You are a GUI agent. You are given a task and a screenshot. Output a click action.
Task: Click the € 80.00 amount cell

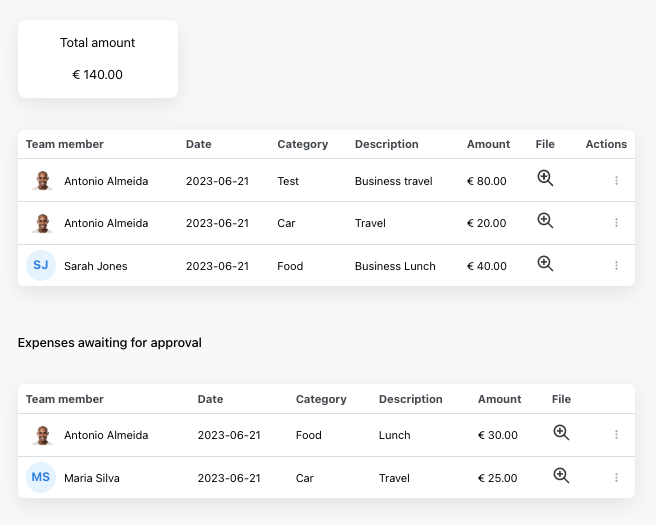[x=487, y=181]
